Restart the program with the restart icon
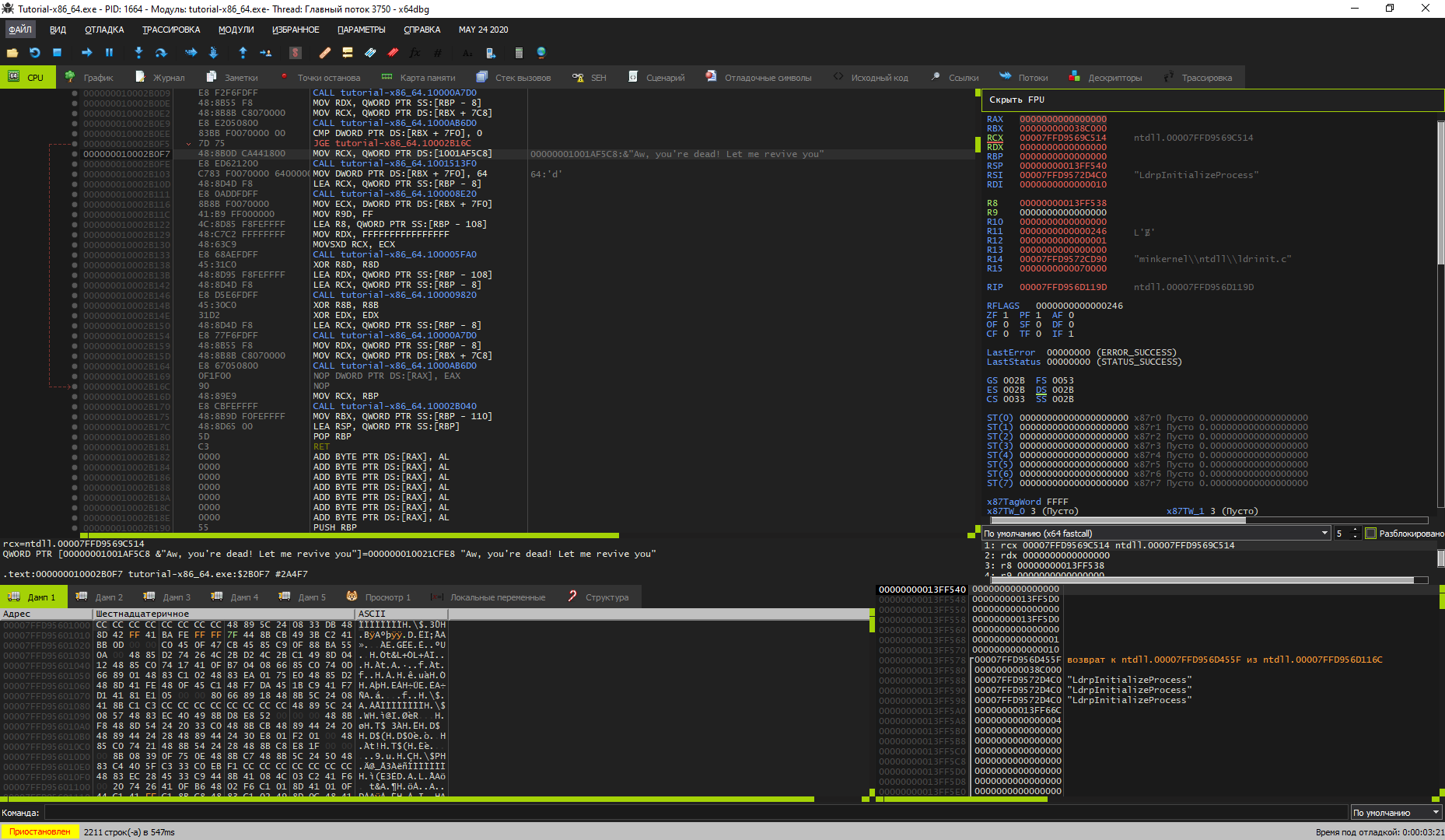 tap(34, 53)
